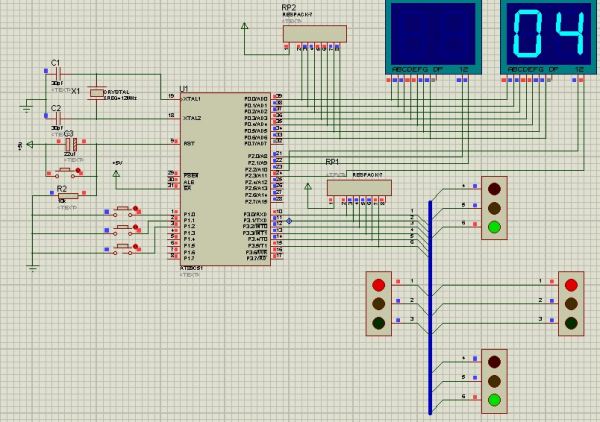Select the RP2 resistor pack
600x422 pixels.
click(315, 33)
